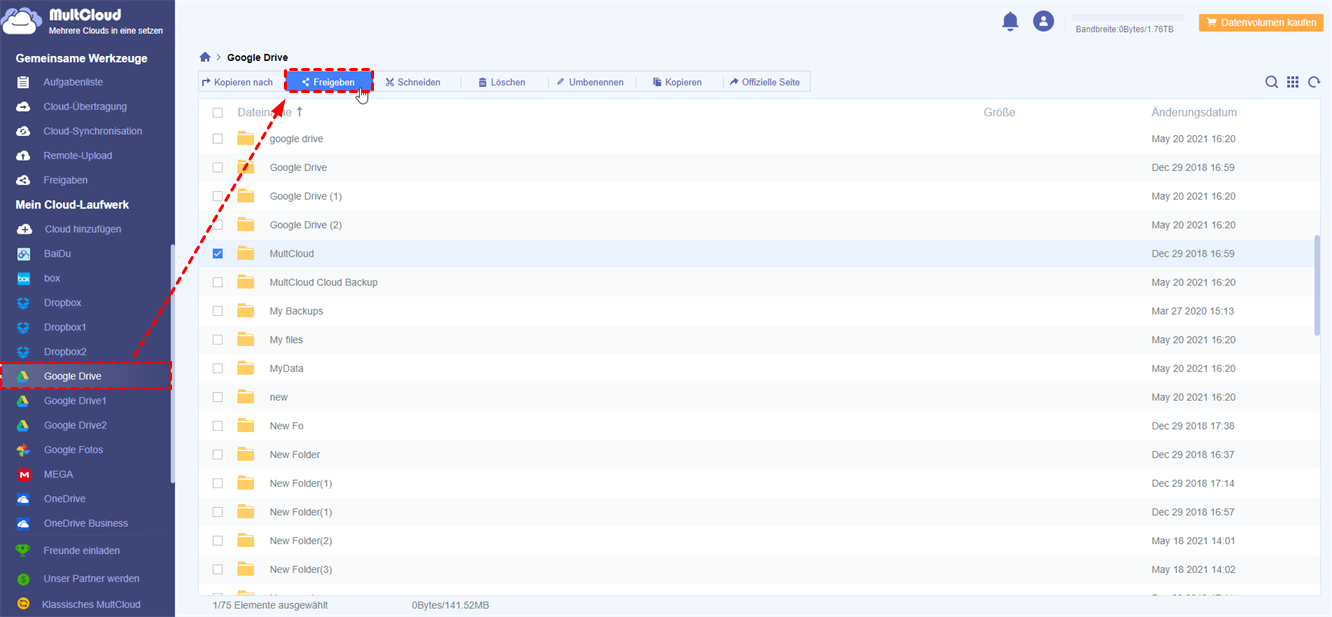The width and height of the screenshot is (1332, 617).
Task: Open Cloud-Übertragung tool
Action: [87, 106]
